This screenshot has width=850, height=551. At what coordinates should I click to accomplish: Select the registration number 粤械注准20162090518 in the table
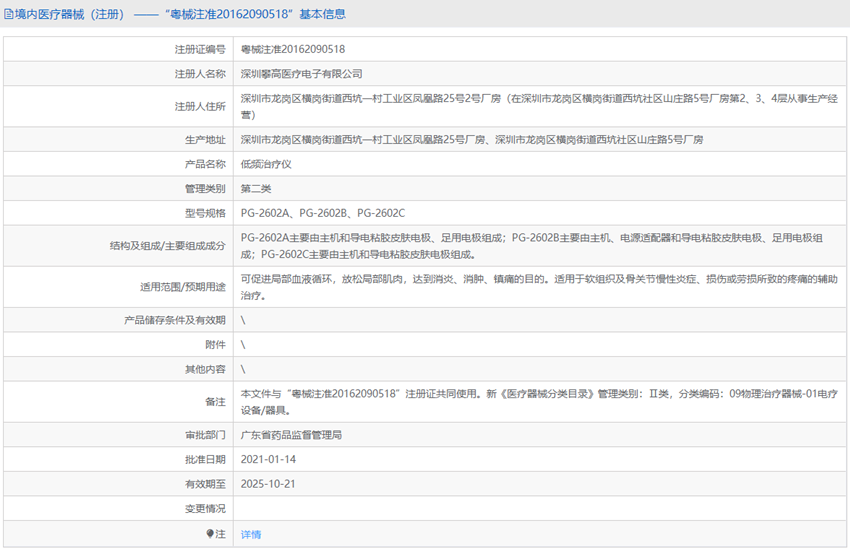[292, 49]
